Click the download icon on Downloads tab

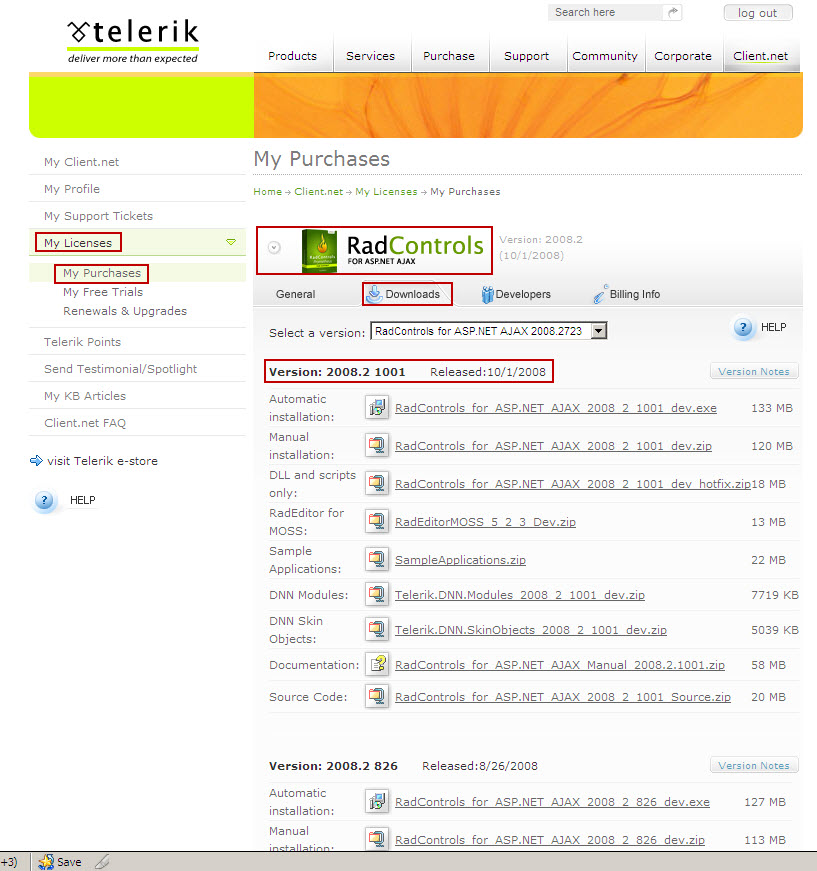tap(374, 294)
